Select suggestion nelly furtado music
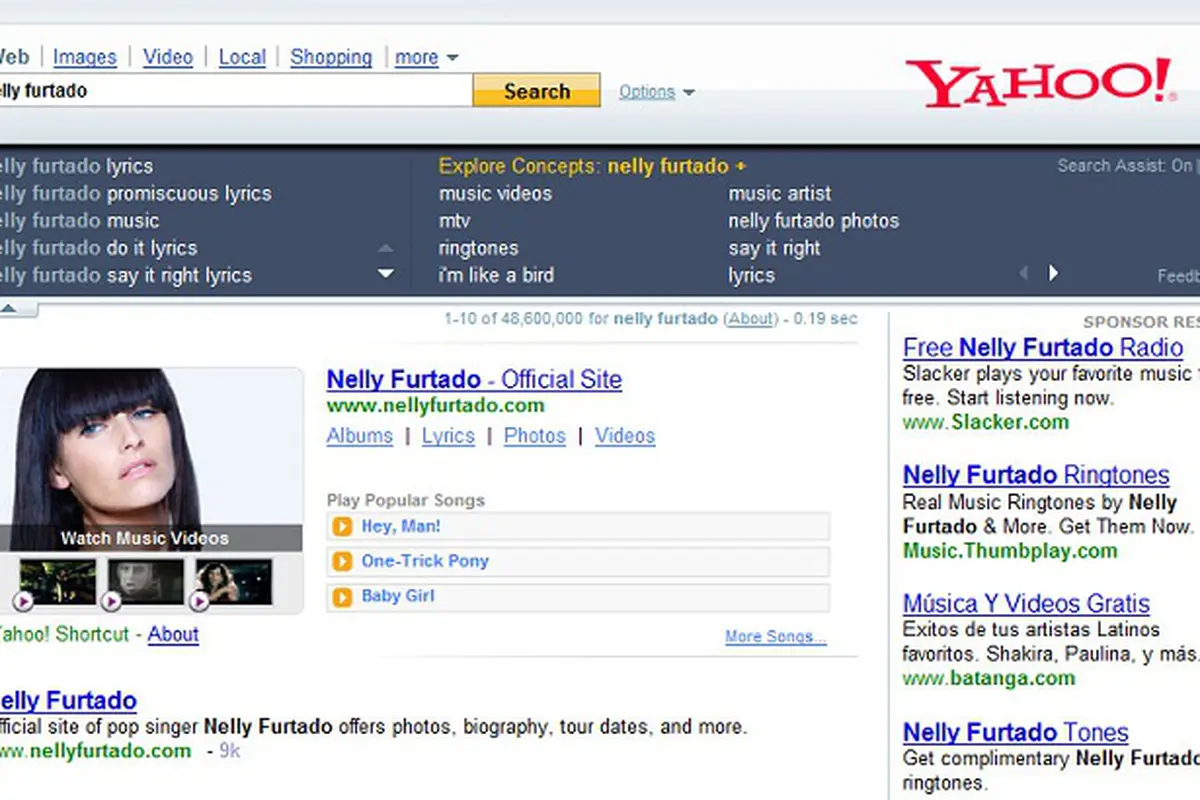The image size is (1200, 800). (79, 221)
